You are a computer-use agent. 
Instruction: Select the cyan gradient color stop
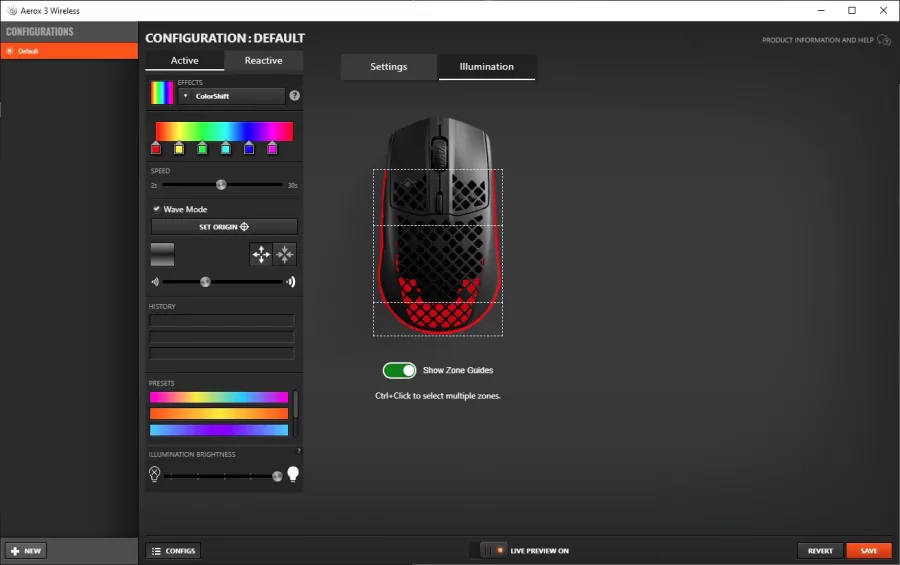(226, 149)
